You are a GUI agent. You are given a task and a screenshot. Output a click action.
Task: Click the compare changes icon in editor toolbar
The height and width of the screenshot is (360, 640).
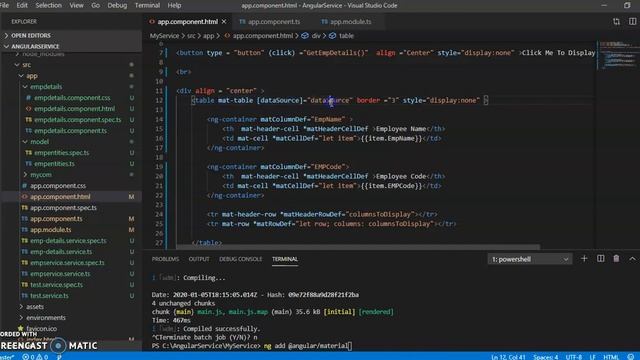(x=616, y=22)
